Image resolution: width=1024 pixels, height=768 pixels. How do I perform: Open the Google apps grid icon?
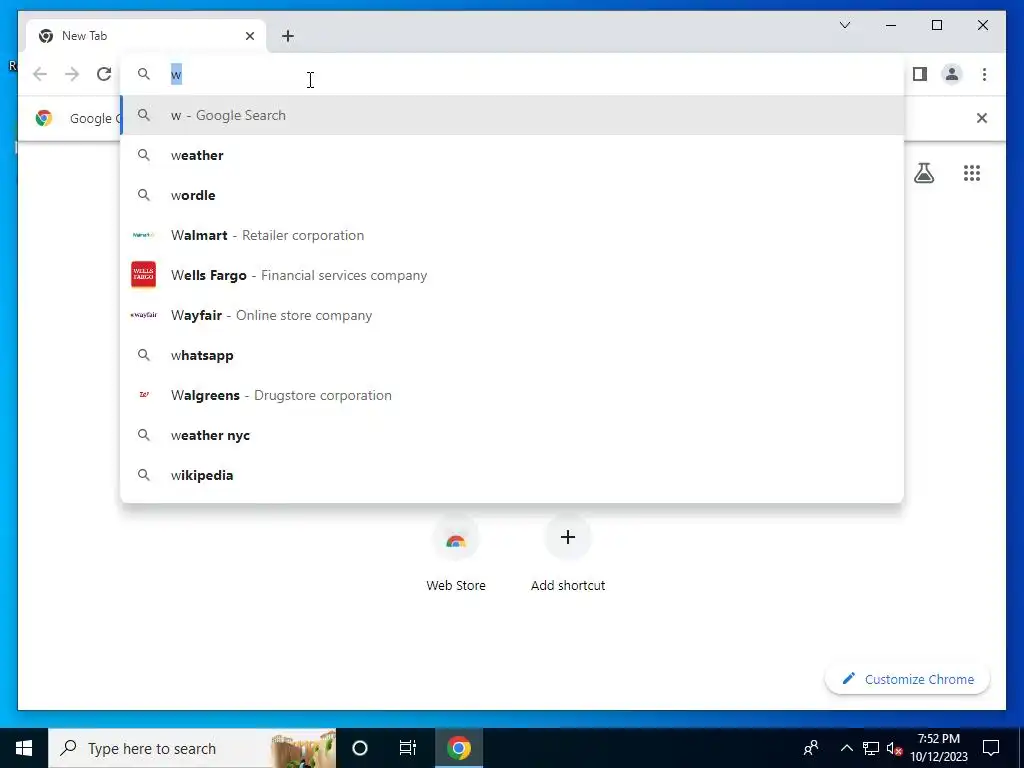(x=972, y=173)
